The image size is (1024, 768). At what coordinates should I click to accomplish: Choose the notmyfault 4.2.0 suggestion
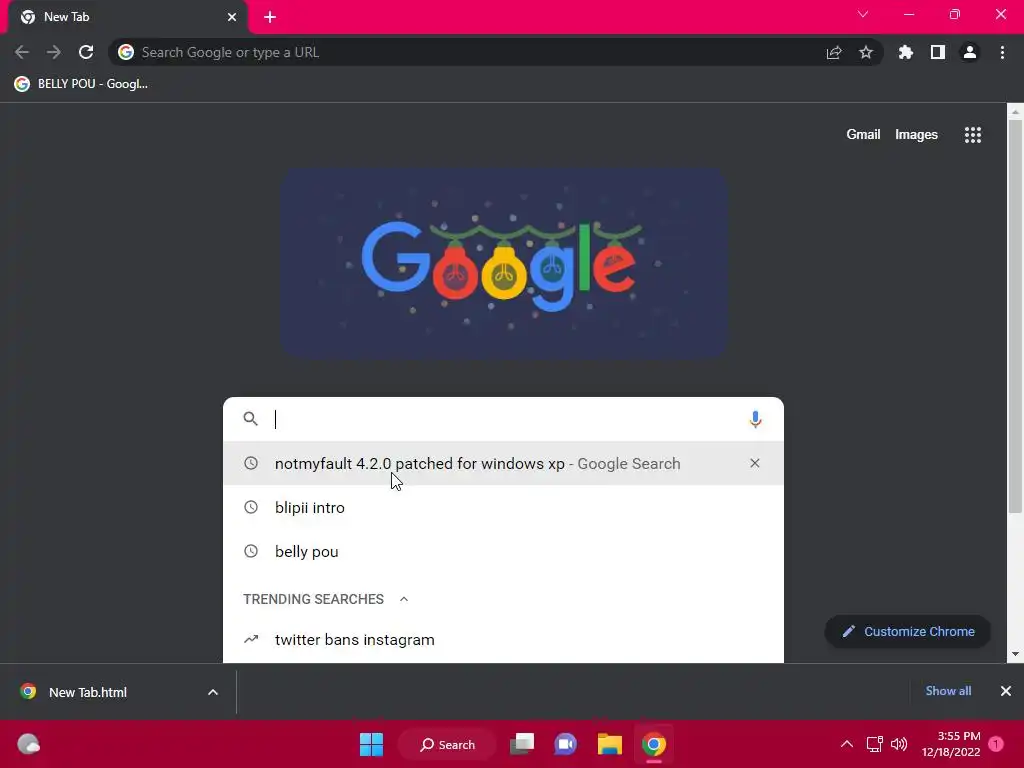[x=503, y=463]
